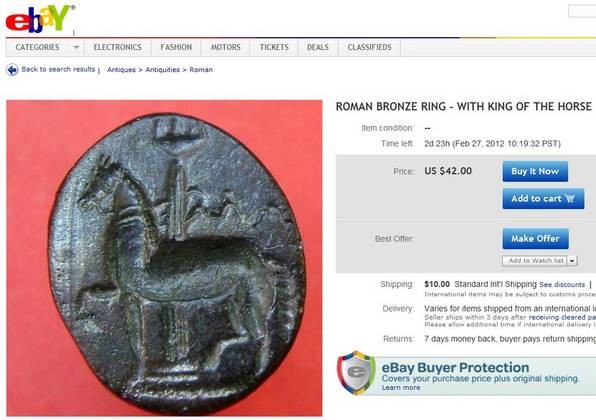596x420 pixels.
Task: Click the eBay logo
Action: (40, 18)
